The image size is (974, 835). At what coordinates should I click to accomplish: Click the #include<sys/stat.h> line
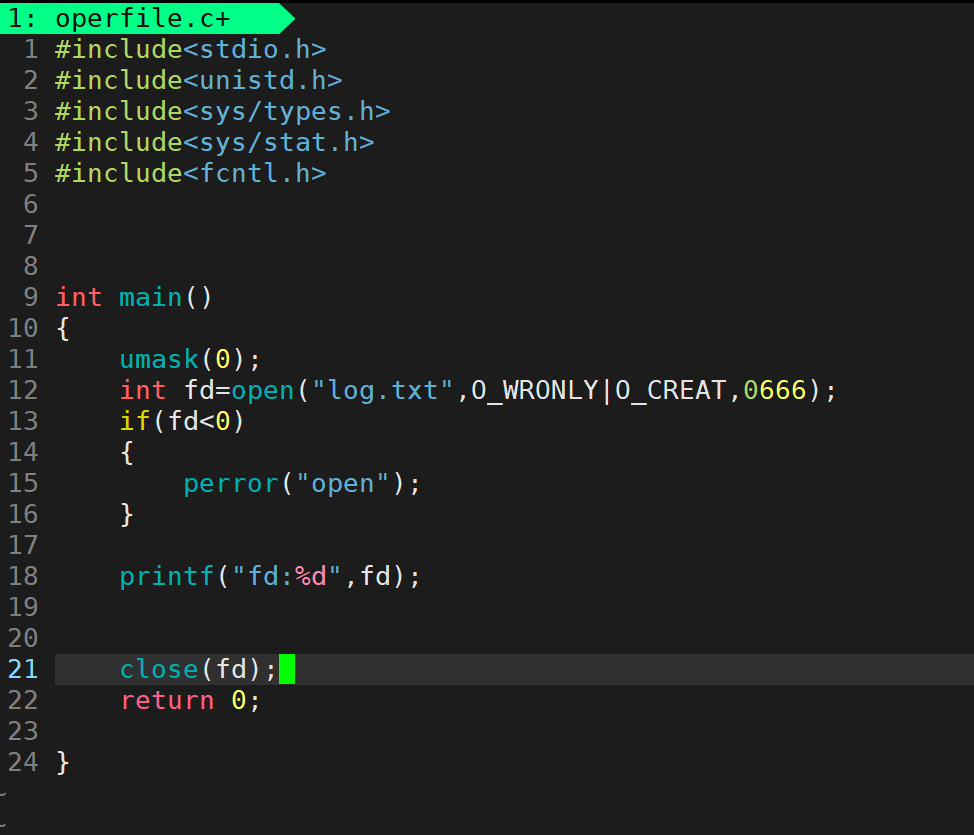(214, 142)
